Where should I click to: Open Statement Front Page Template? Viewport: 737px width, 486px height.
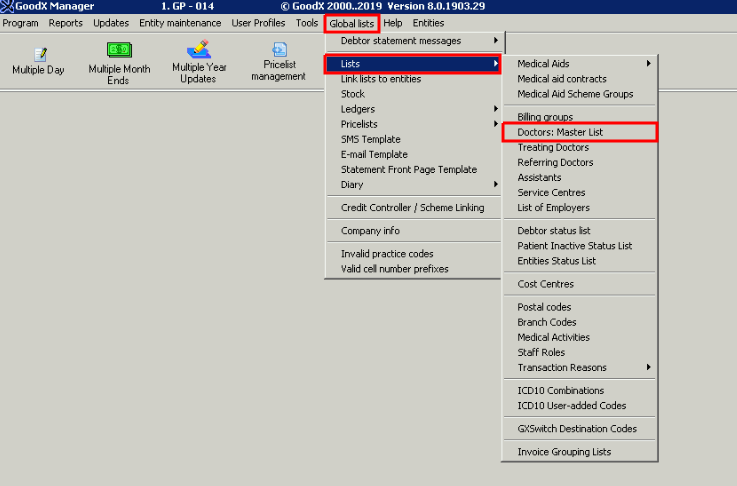414,170
